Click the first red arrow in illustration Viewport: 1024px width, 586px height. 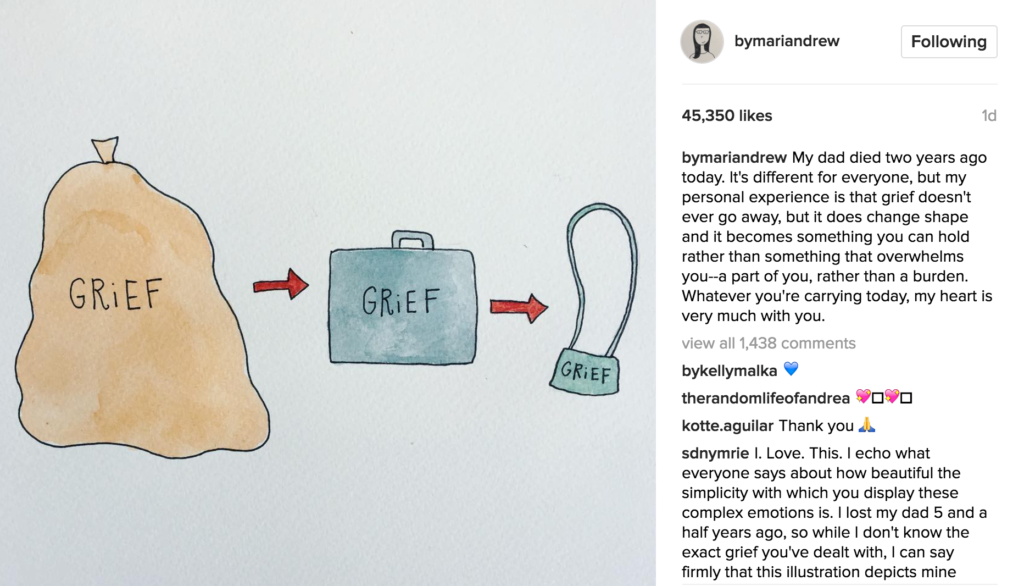tap(281, 284)
